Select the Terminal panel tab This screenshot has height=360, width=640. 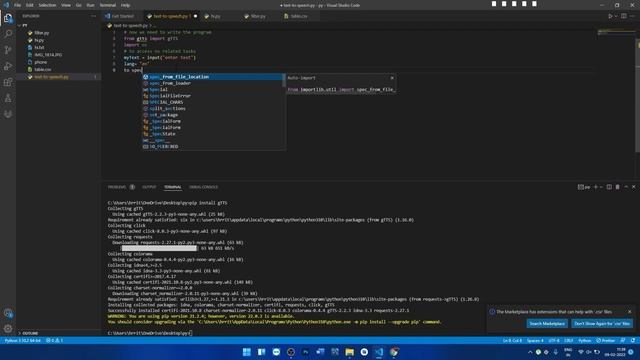pos(173,187)
